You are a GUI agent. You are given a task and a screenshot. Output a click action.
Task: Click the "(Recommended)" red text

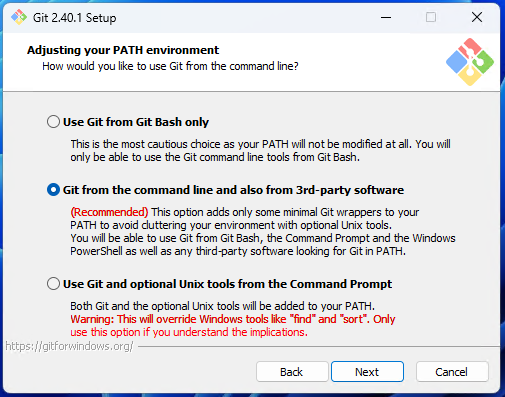click(109, 212)
